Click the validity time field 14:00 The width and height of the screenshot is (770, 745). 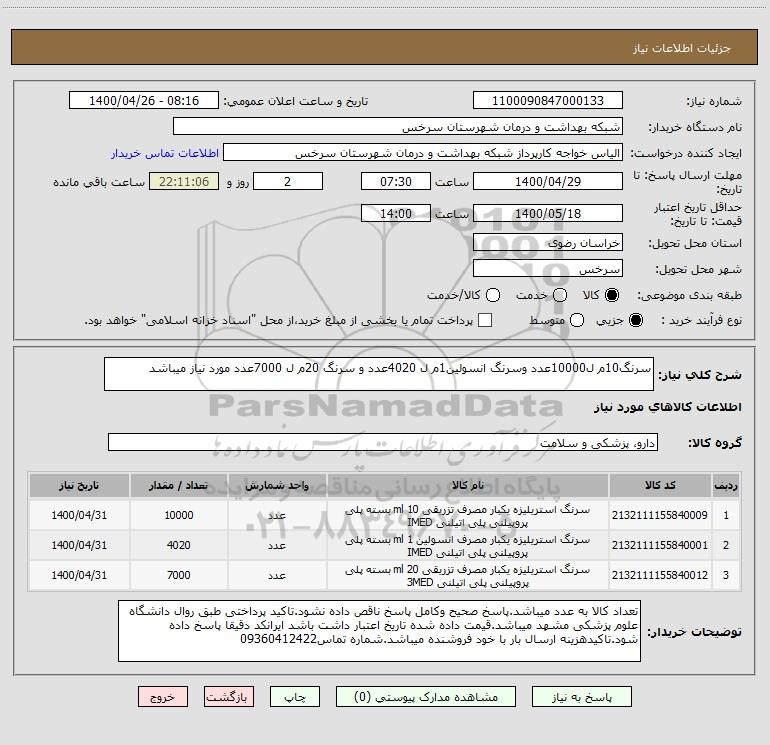(x=396, y=213)
